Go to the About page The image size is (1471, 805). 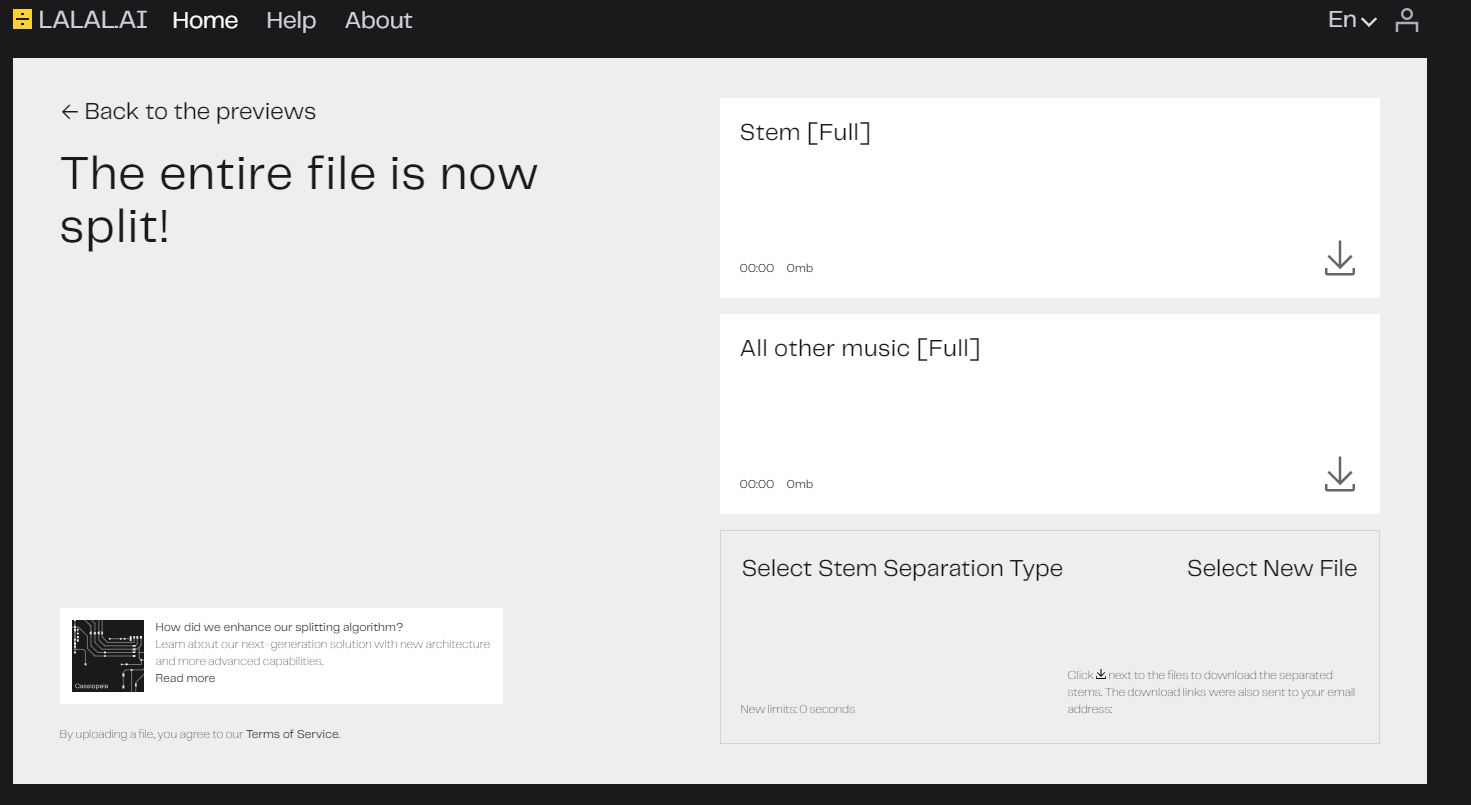point(378,20)
